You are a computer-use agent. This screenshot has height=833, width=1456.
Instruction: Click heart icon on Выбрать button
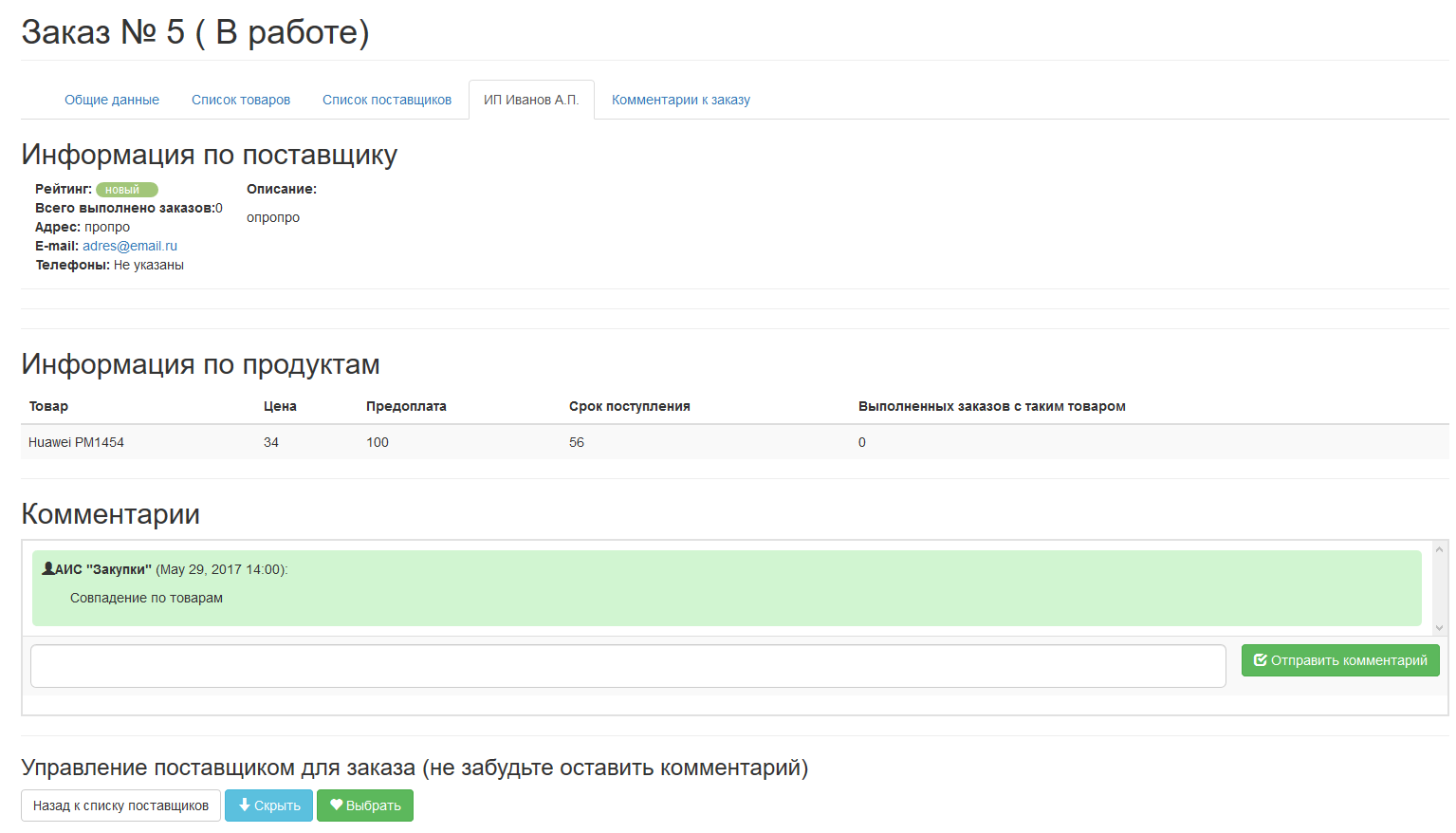[x=336, y=805]
